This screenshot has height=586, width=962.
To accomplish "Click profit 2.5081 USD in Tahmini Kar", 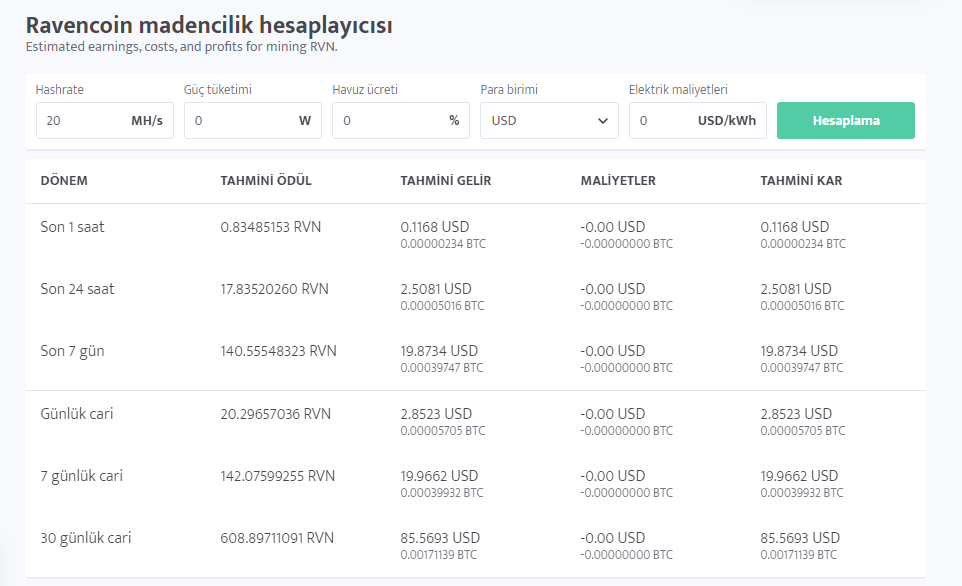I will click(x=796, y=289).
